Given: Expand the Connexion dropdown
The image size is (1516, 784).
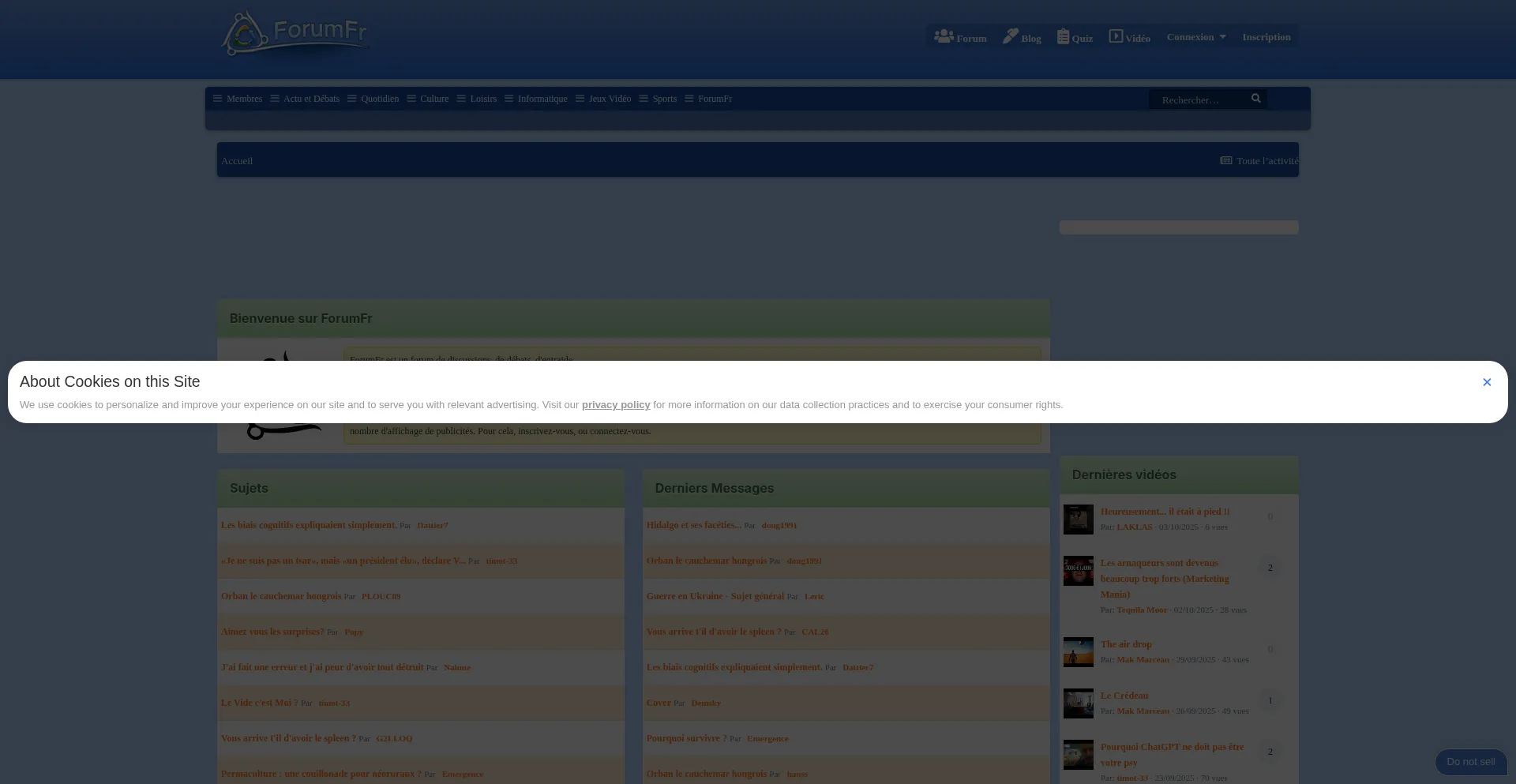Looking at the screenshot, I should tap(1196, 37).
